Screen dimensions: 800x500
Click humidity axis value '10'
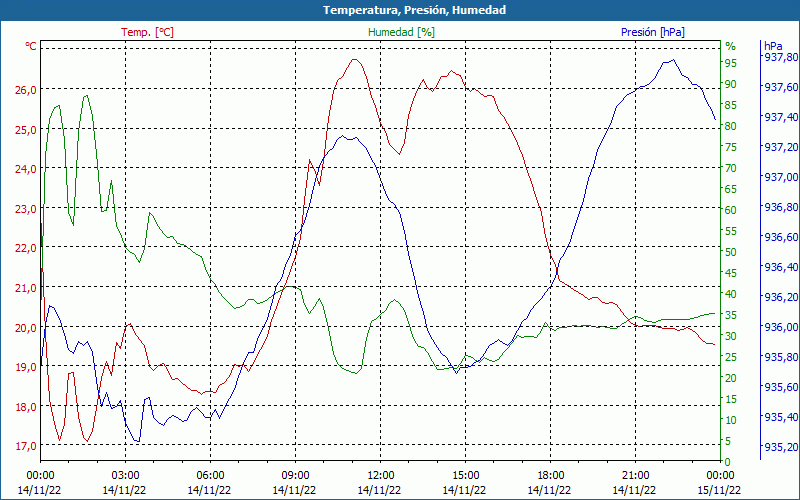coord(731,420)
